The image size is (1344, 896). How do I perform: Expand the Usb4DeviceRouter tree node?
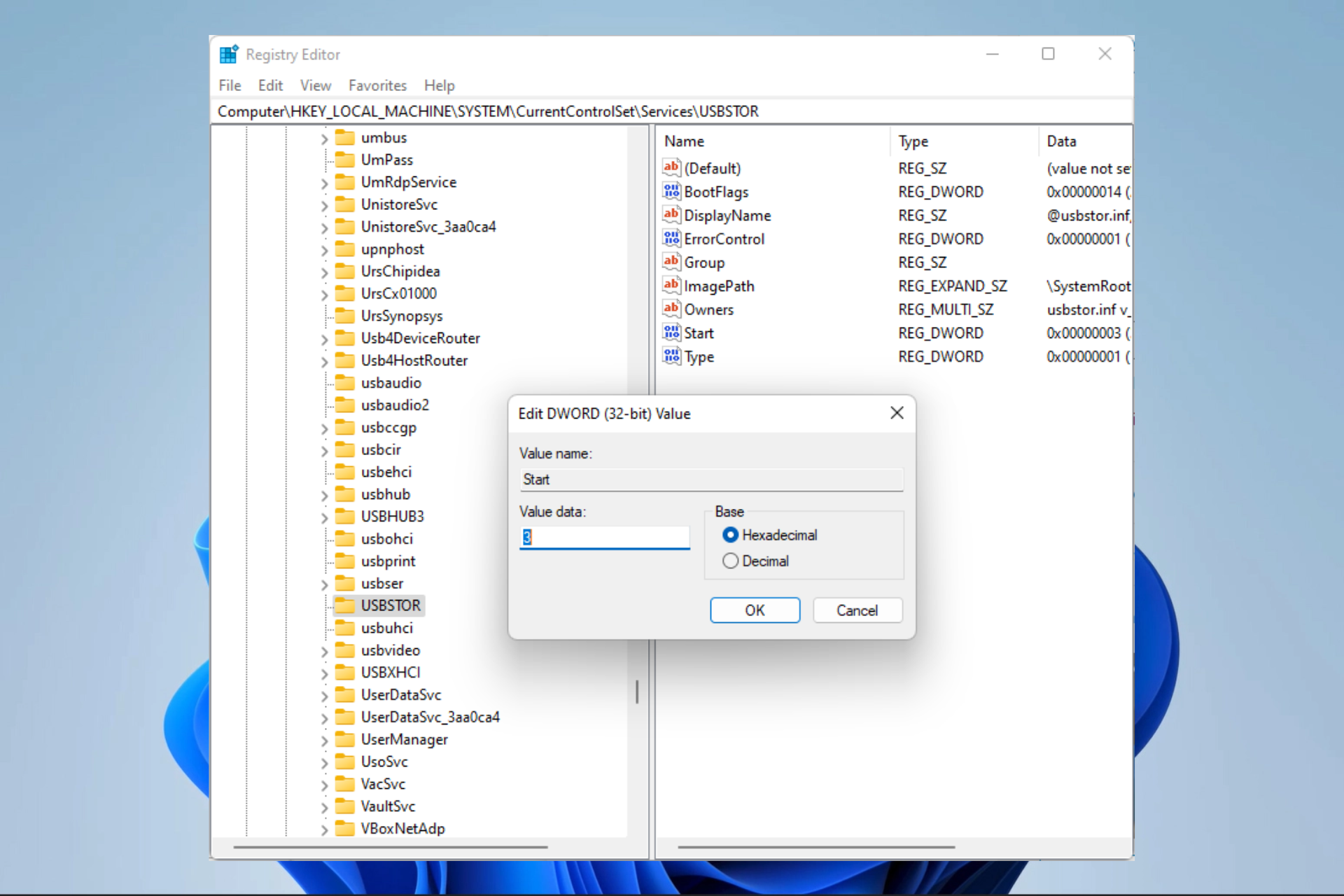point(324,339)
